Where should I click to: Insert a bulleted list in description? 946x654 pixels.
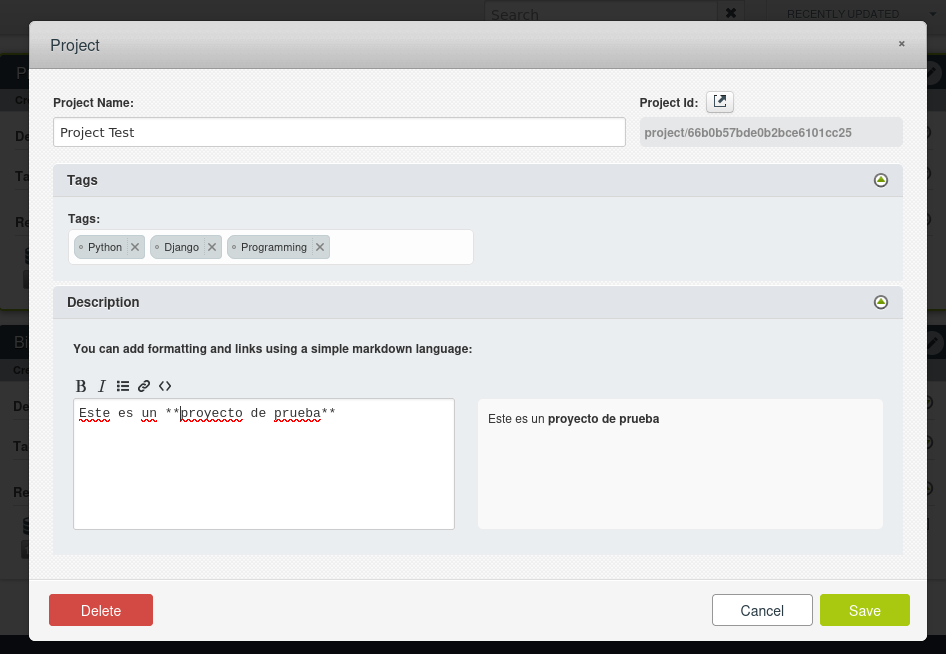coord(123,386)
